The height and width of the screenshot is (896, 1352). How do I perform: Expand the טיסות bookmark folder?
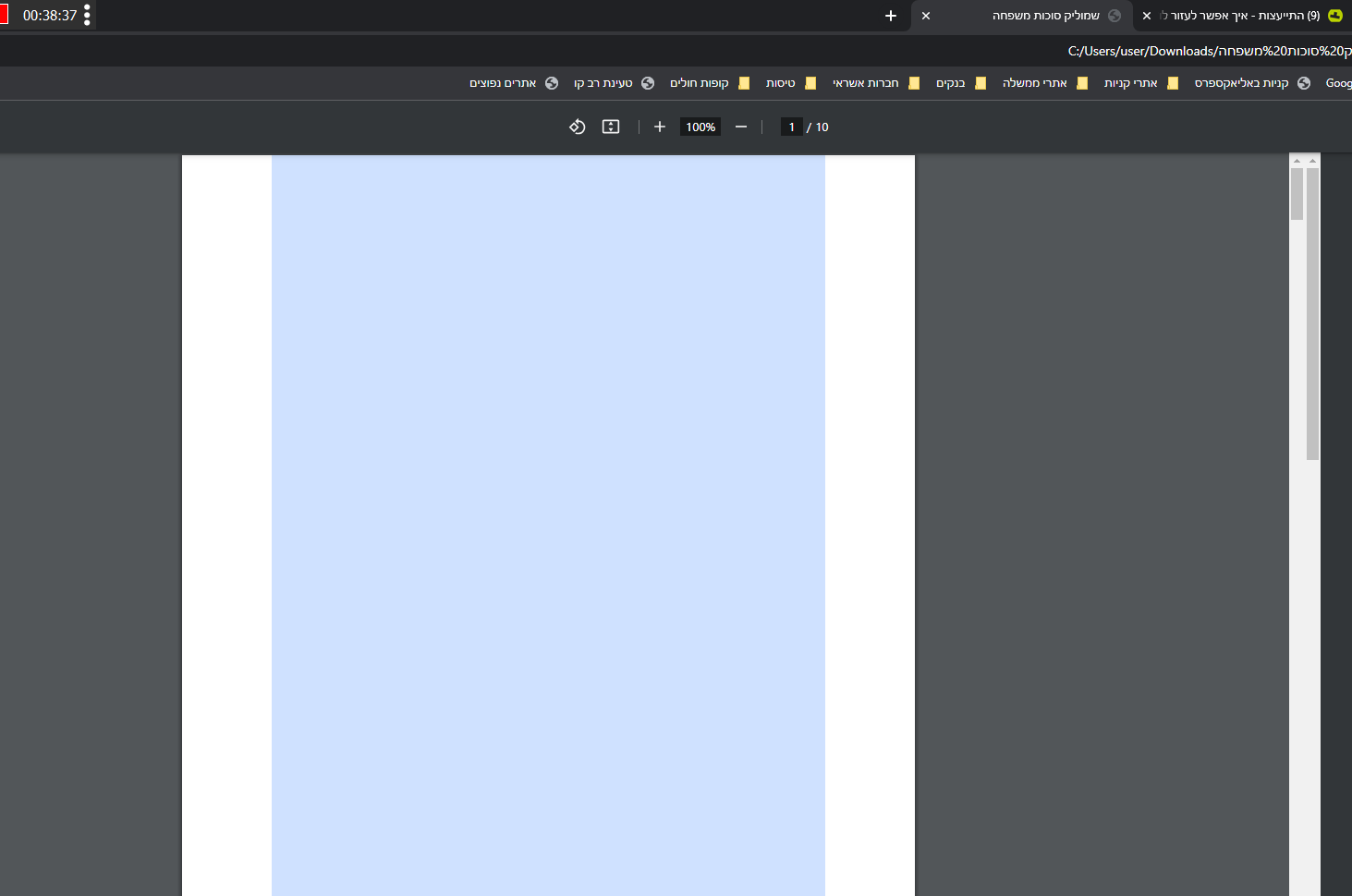791,83
